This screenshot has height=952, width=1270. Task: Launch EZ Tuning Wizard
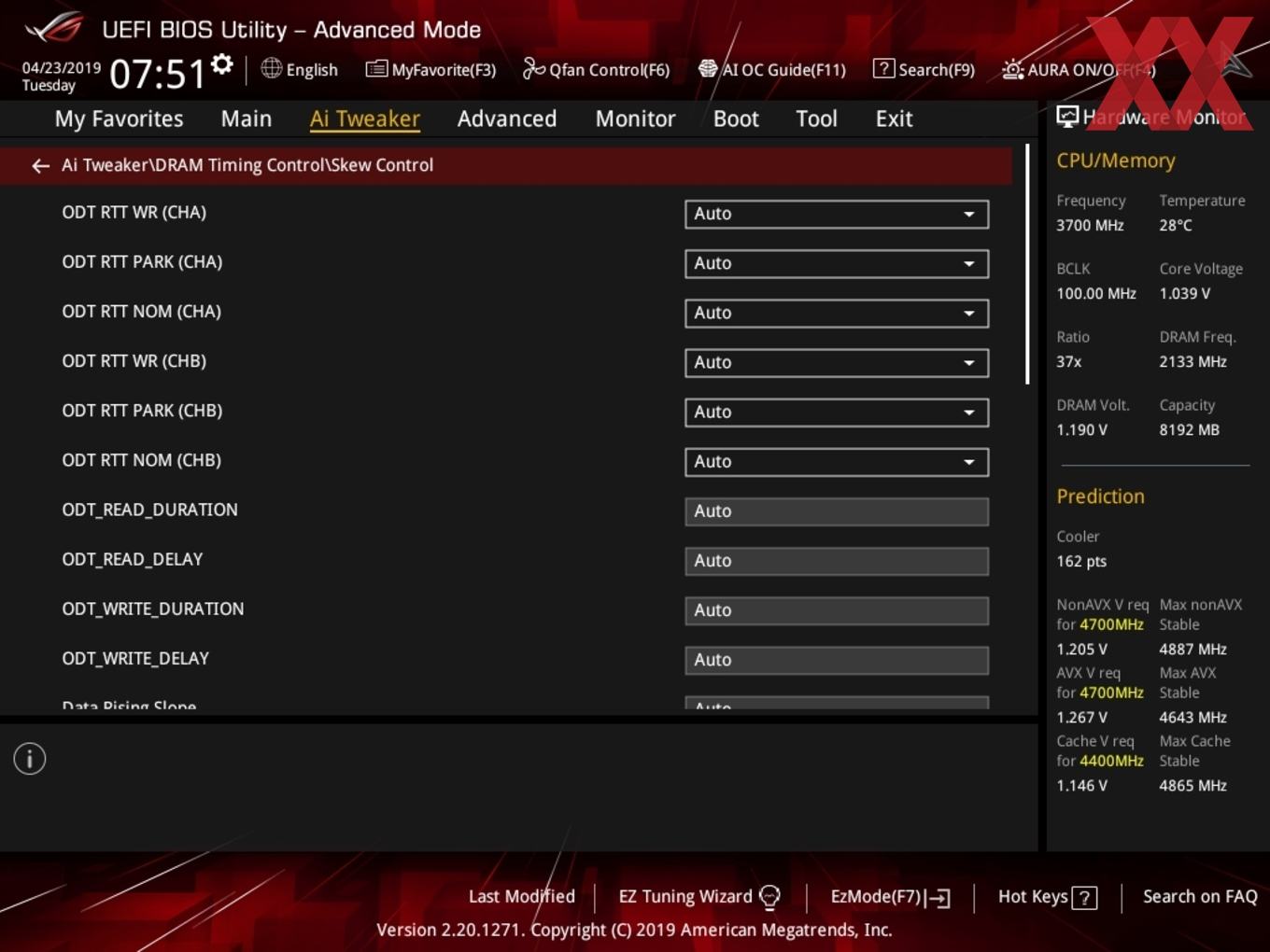699,896
